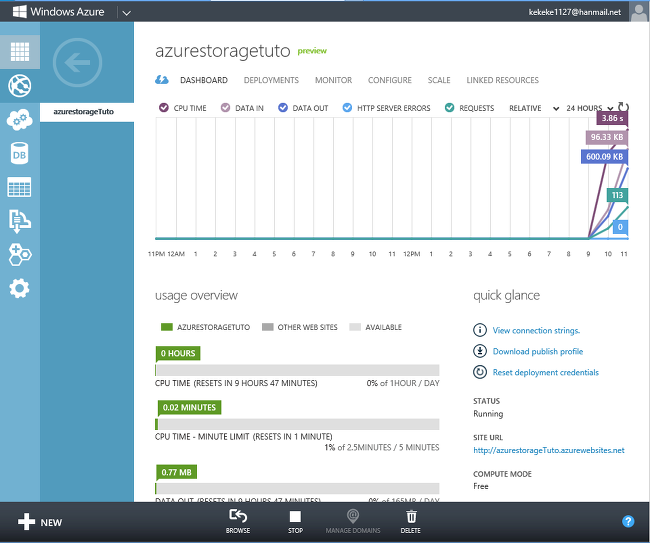
Task: Select the Web Sites globe icon
Action: (x=19, y=86)
